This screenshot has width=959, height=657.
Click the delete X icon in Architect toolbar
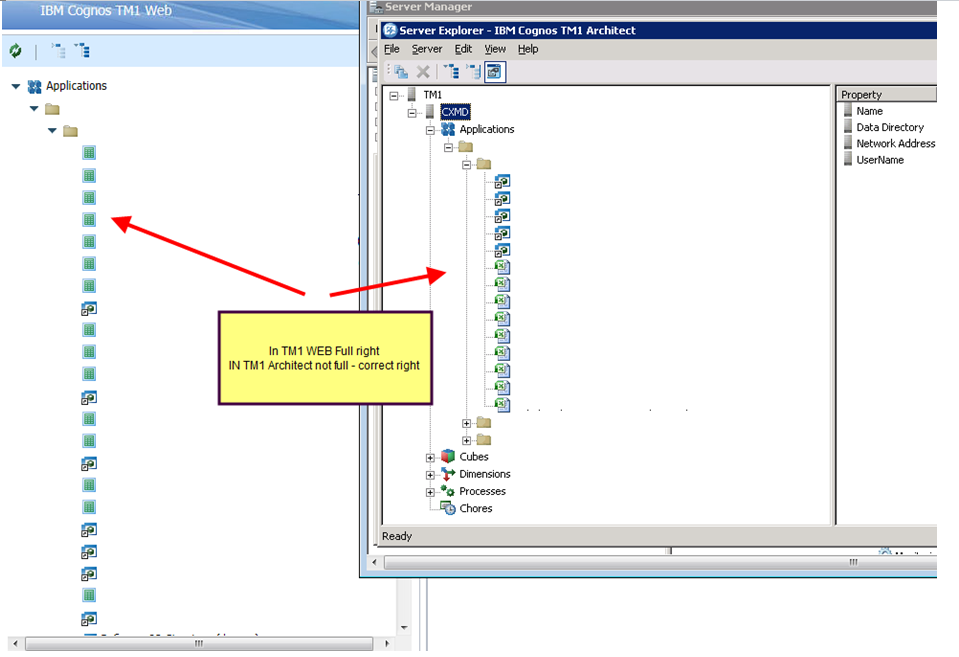423,71
